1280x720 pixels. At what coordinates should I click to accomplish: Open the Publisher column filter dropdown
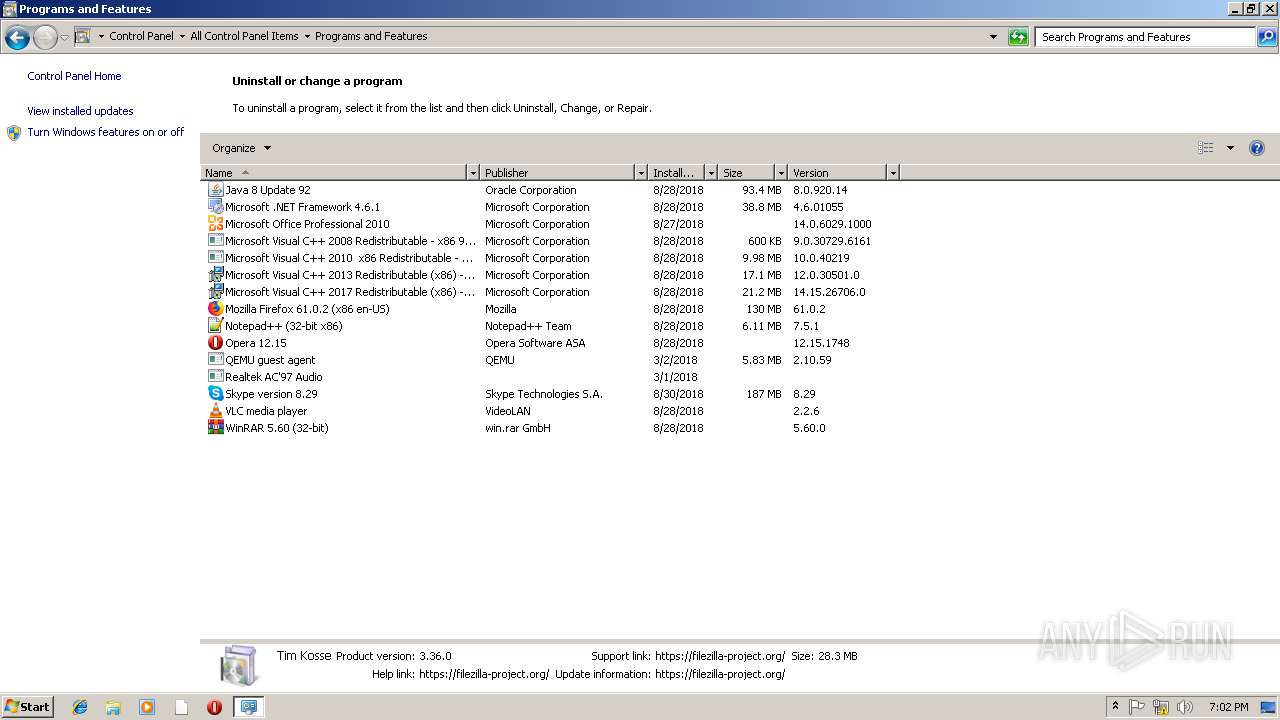(x=641, y=173)
